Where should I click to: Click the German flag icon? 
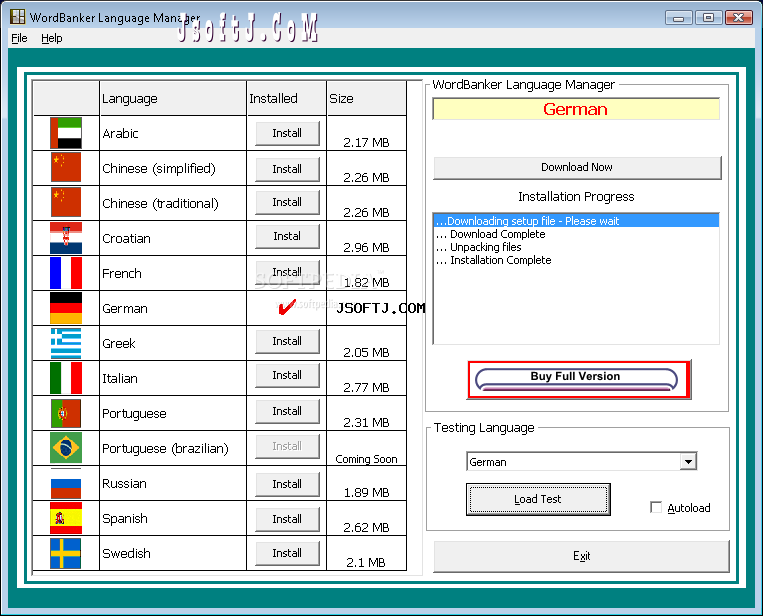click(66, 308)
